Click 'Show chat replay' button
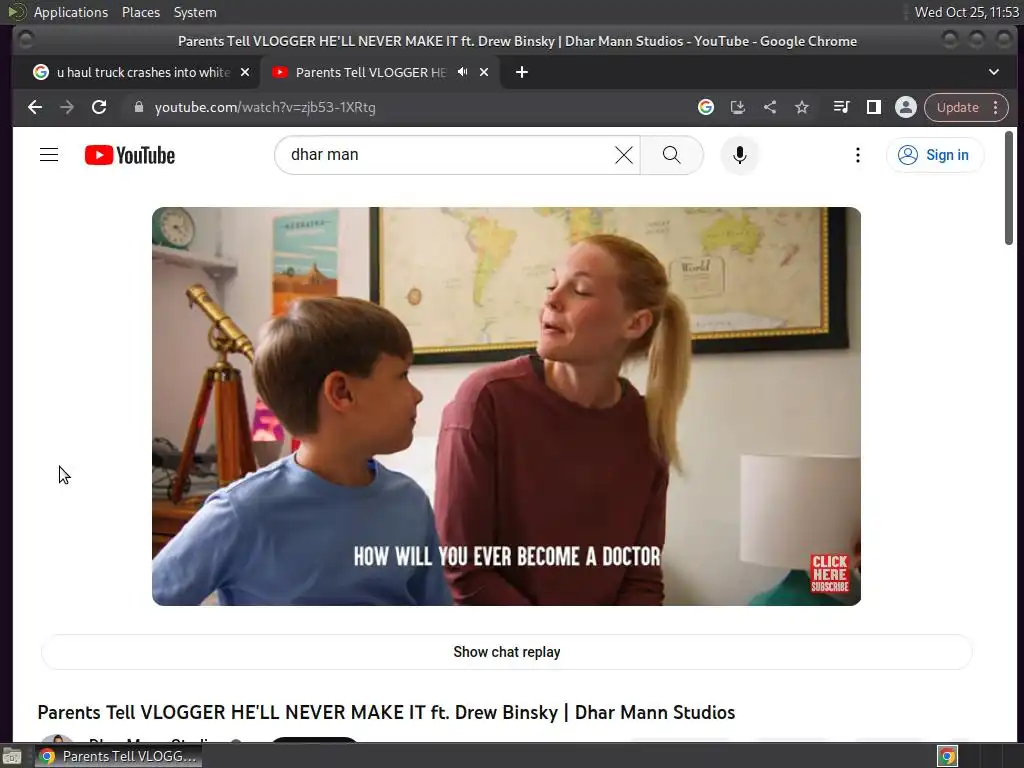 coord(506,652)
